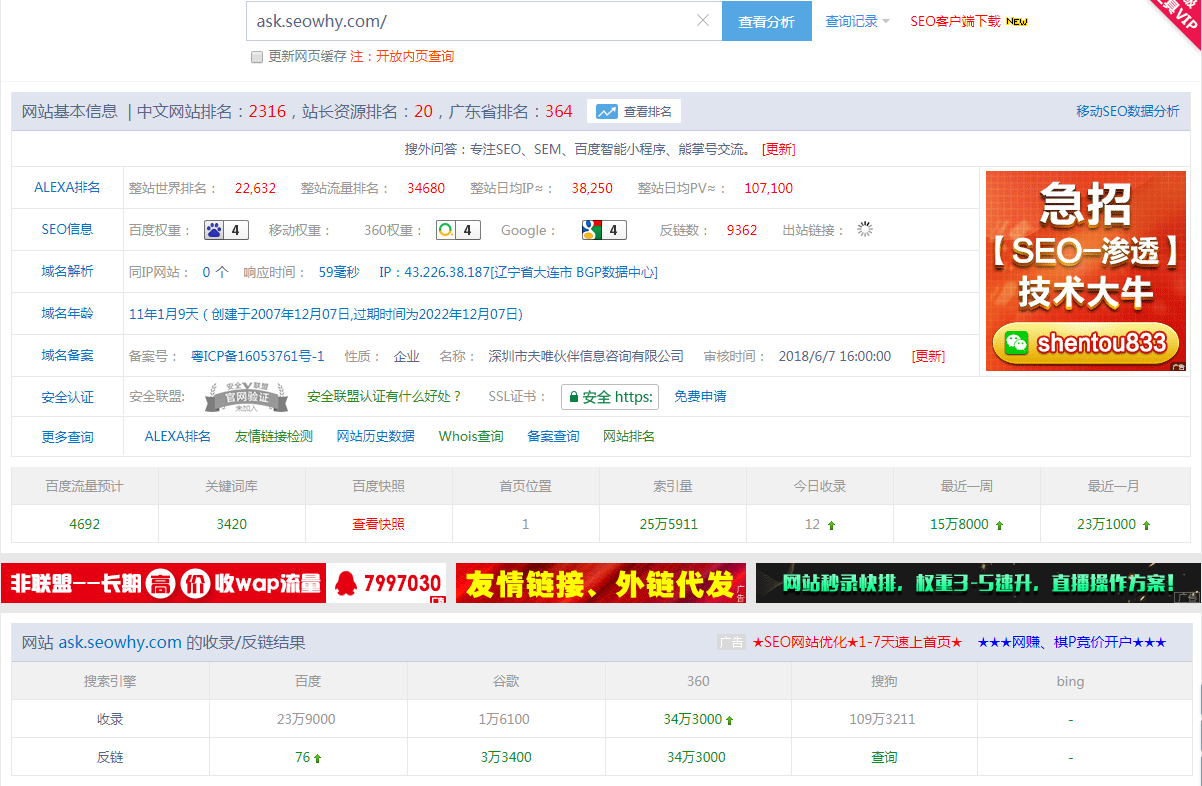Click the 友情链接、外链代发 banner
This screenshot has height=786, width=1202.
[x=601, y=583]
